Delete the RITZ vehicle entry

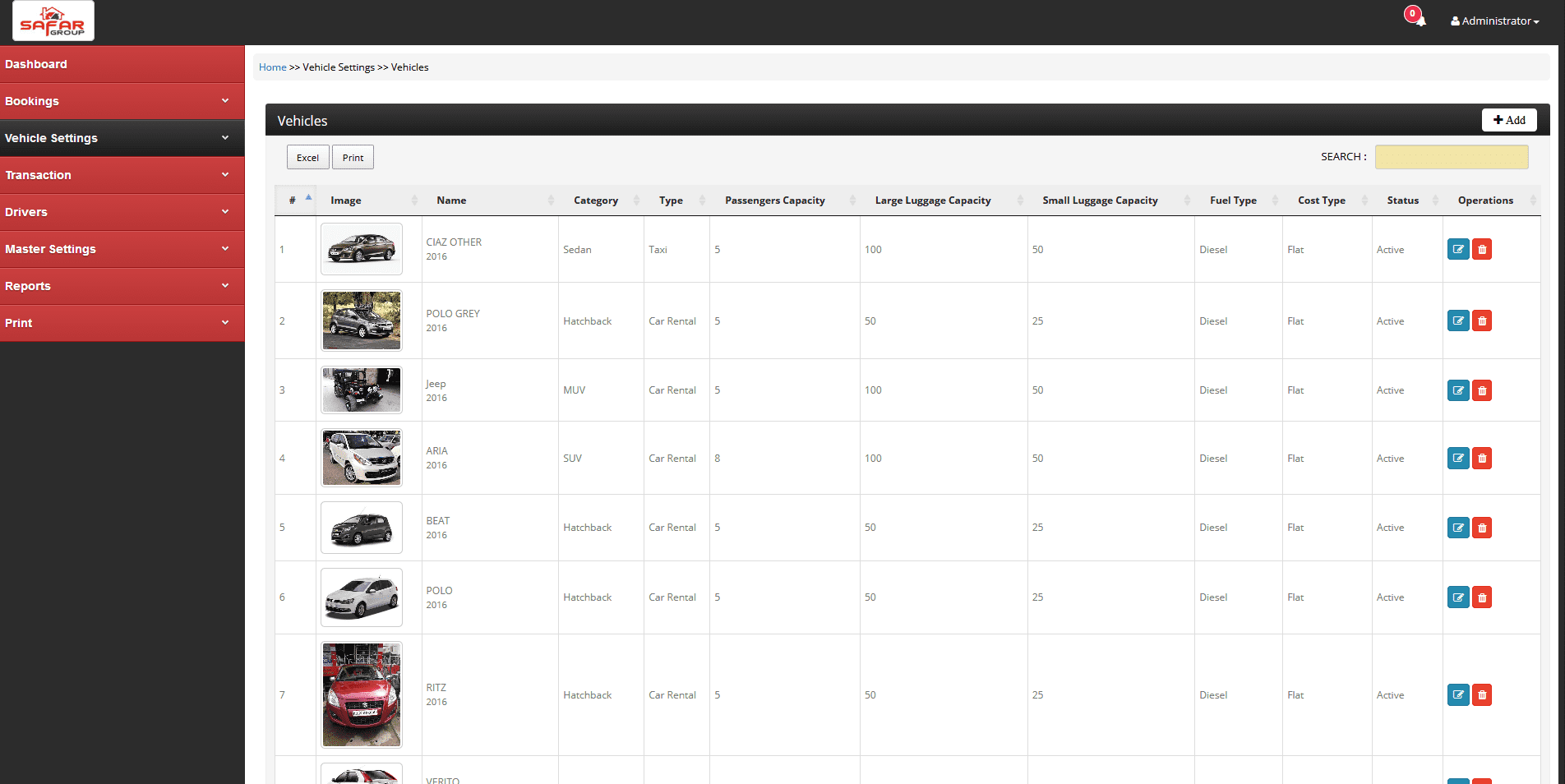(1482, 695)
